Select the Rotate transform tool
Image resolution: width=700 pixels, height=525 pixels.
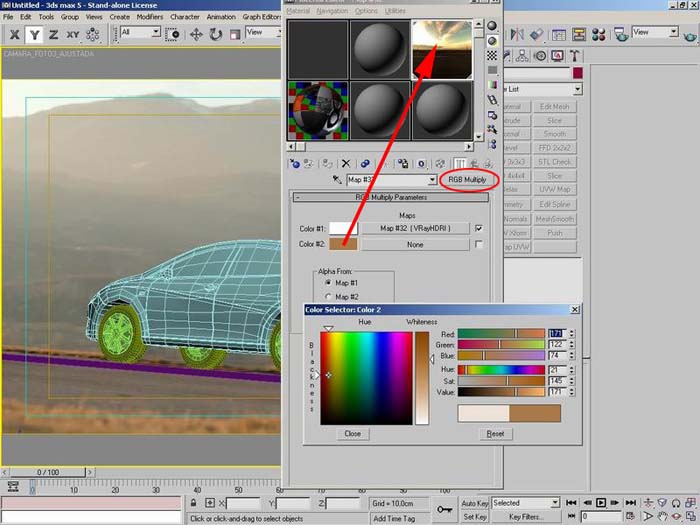pyautogui.click(x=213, y=34)
